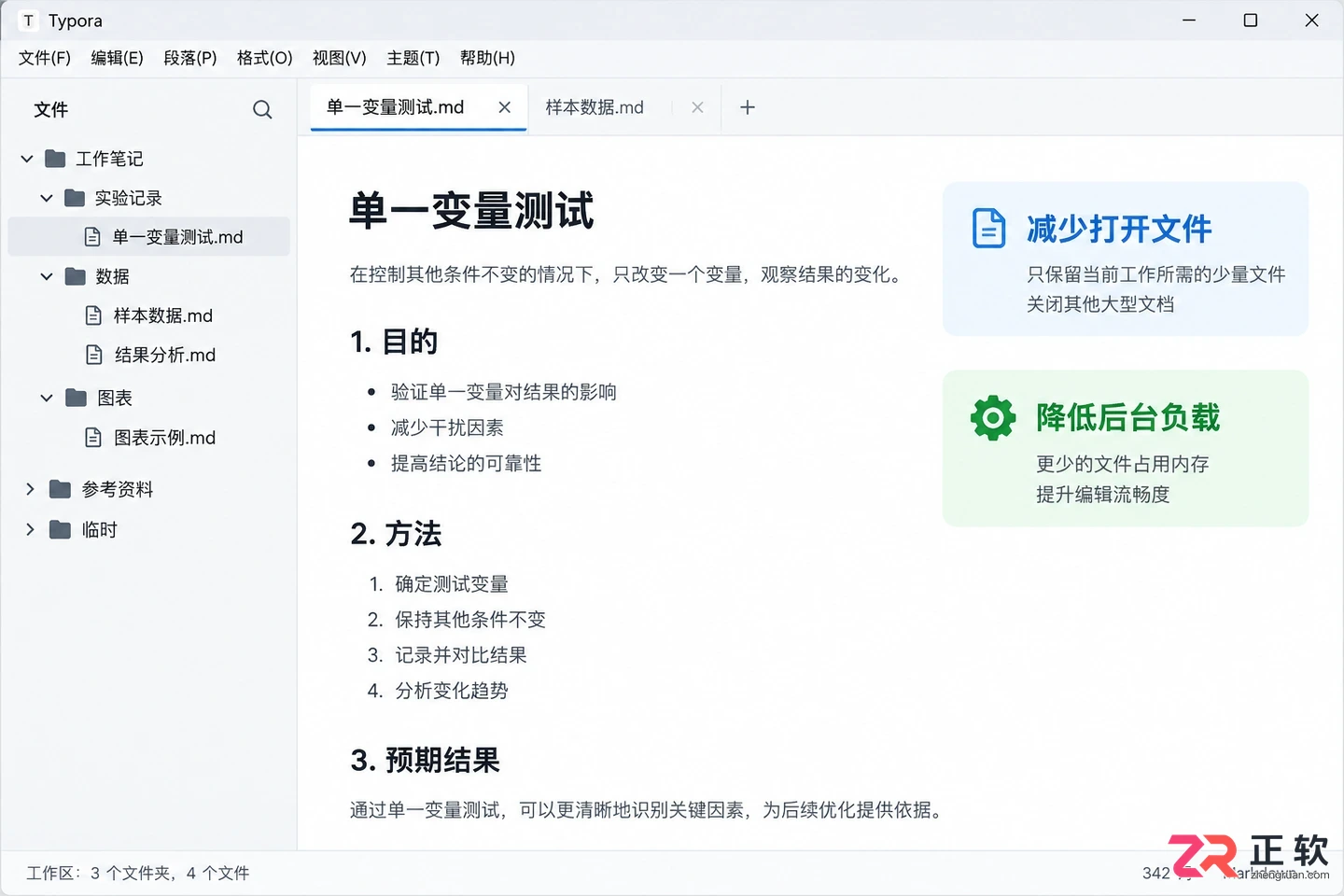Click the 1. 目的 heading
The image size is (1344, 896).
tap(394, 342)
